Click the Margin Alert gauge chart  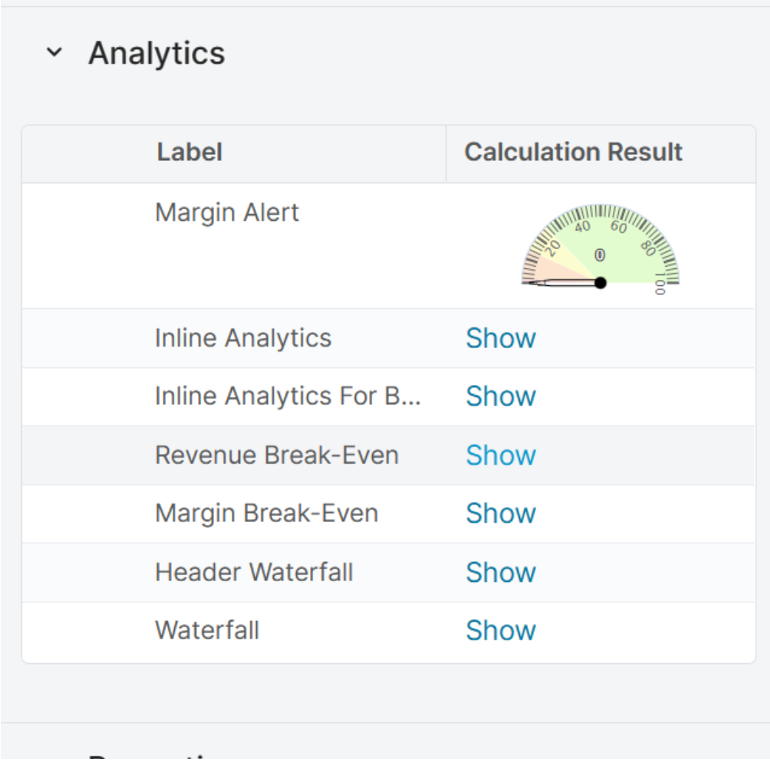coord(600,247)
